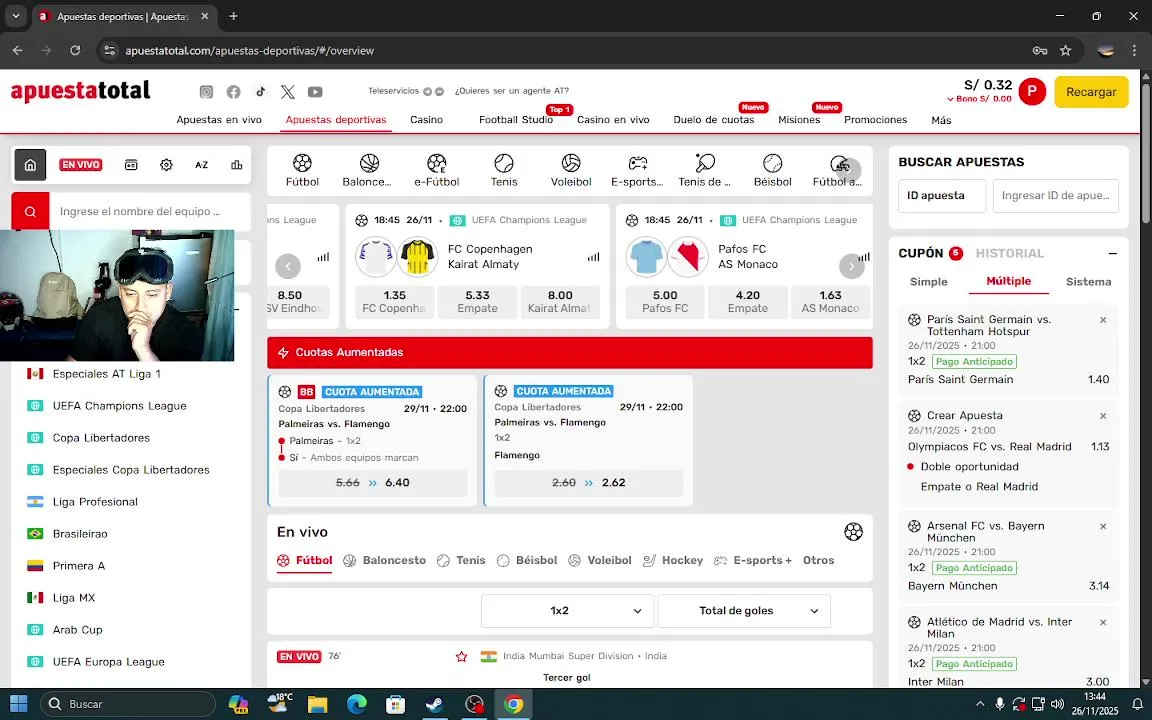The image size is (1152, 720).
Task: Bet FC Copenhagen at 1.35
Action: [x=395, y=302]
